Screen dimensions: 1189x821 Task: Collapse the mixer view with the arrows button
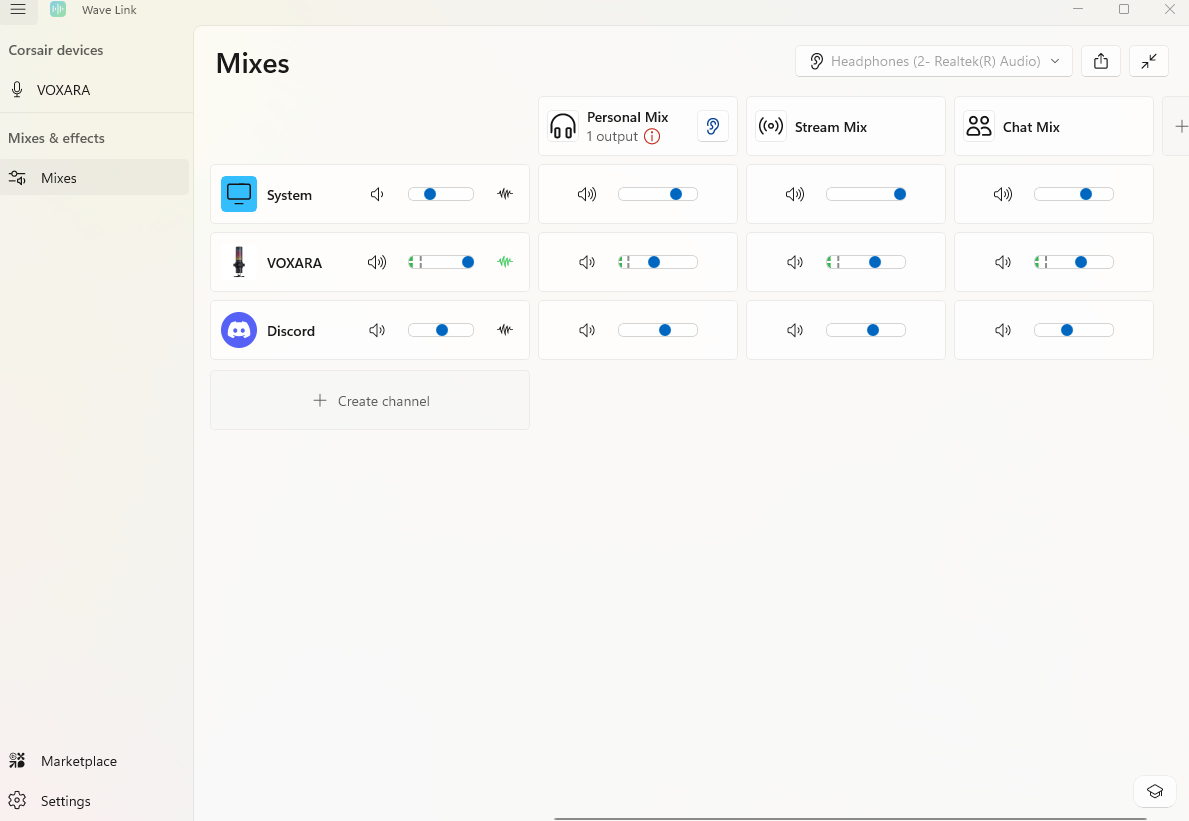coord(1149,61)
